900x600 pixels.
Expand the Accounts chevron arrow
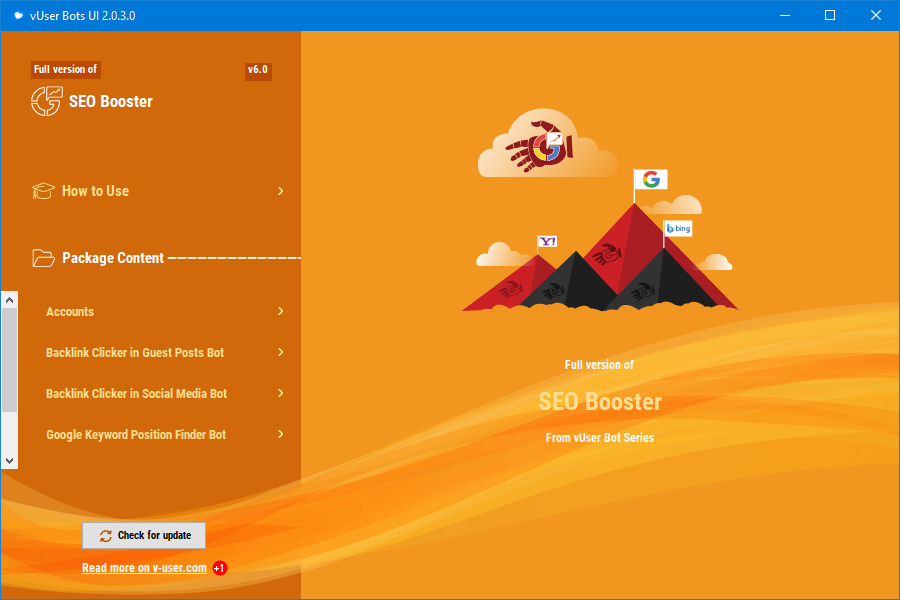(x=281, y=312)
